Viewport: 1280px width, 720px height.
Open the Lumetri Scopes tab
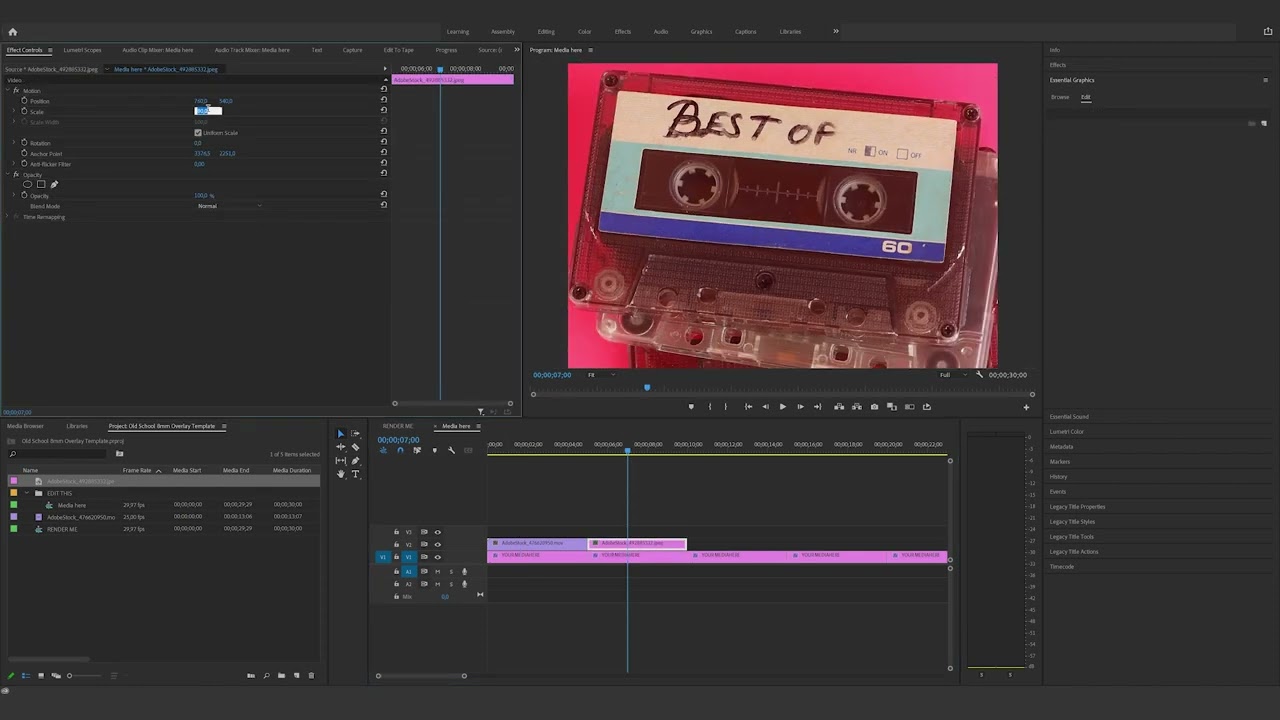click(x=82, y=50)
